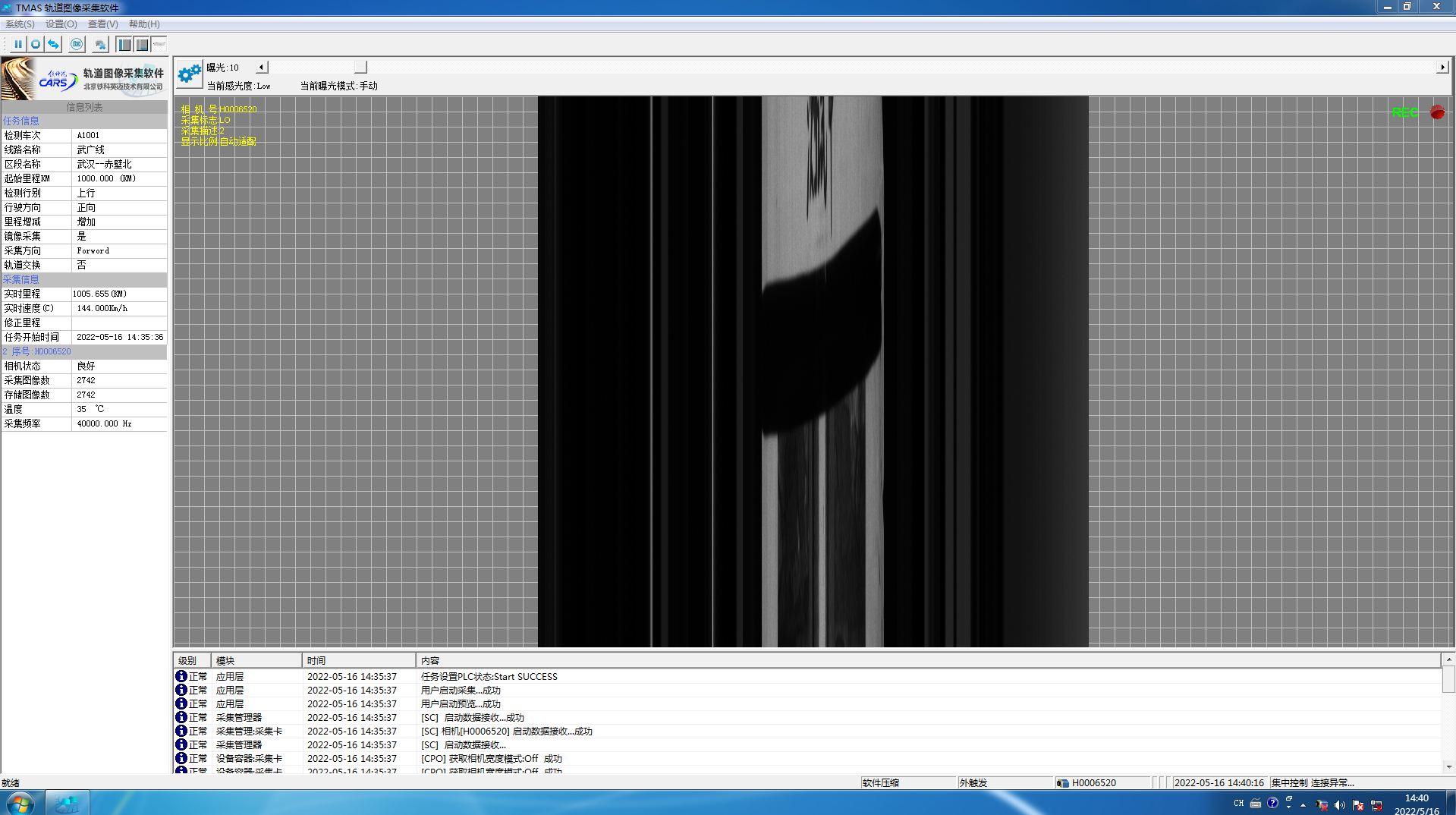Image resolution: width=1456 pixels, height=815 pixels.
Task: Open exposure settings with the gears icon
Action: coord(189,74)
